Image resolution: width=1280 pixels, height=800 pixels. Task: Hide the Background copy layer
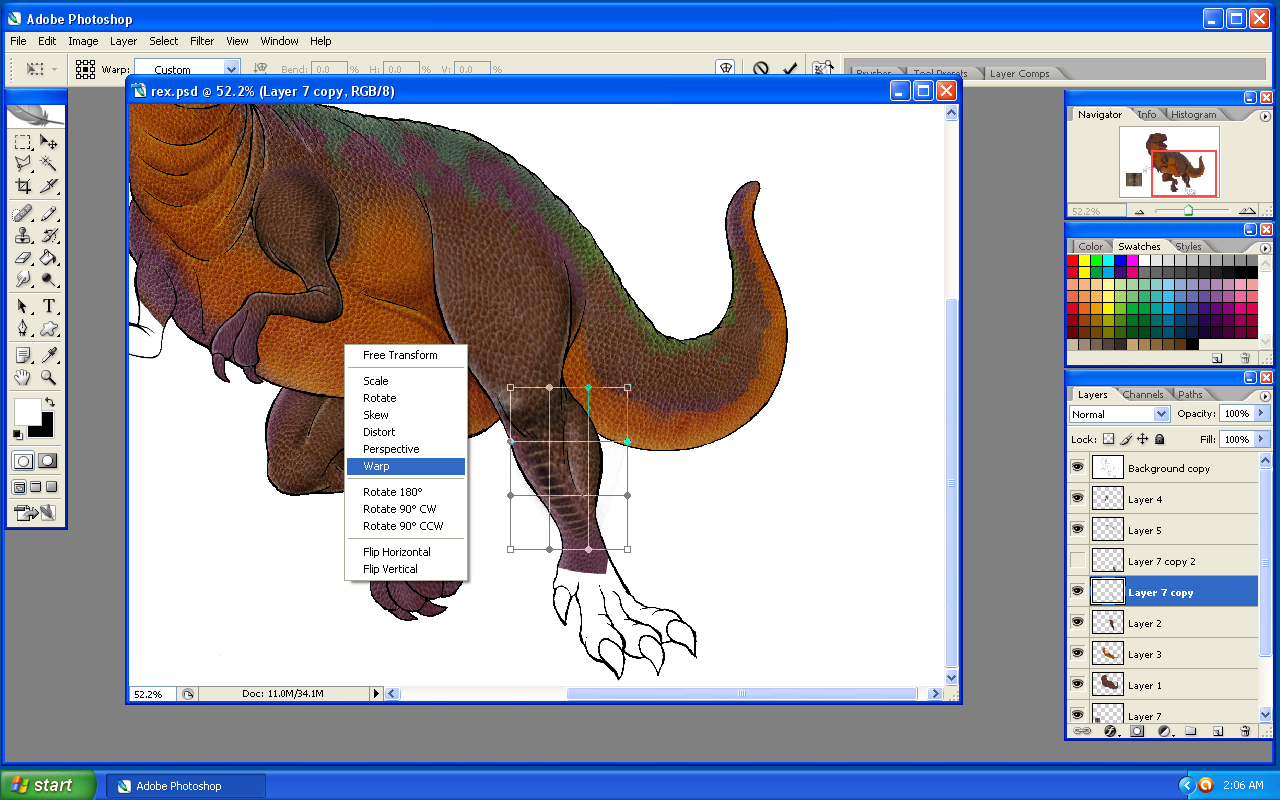click(x=1077, y=468)
